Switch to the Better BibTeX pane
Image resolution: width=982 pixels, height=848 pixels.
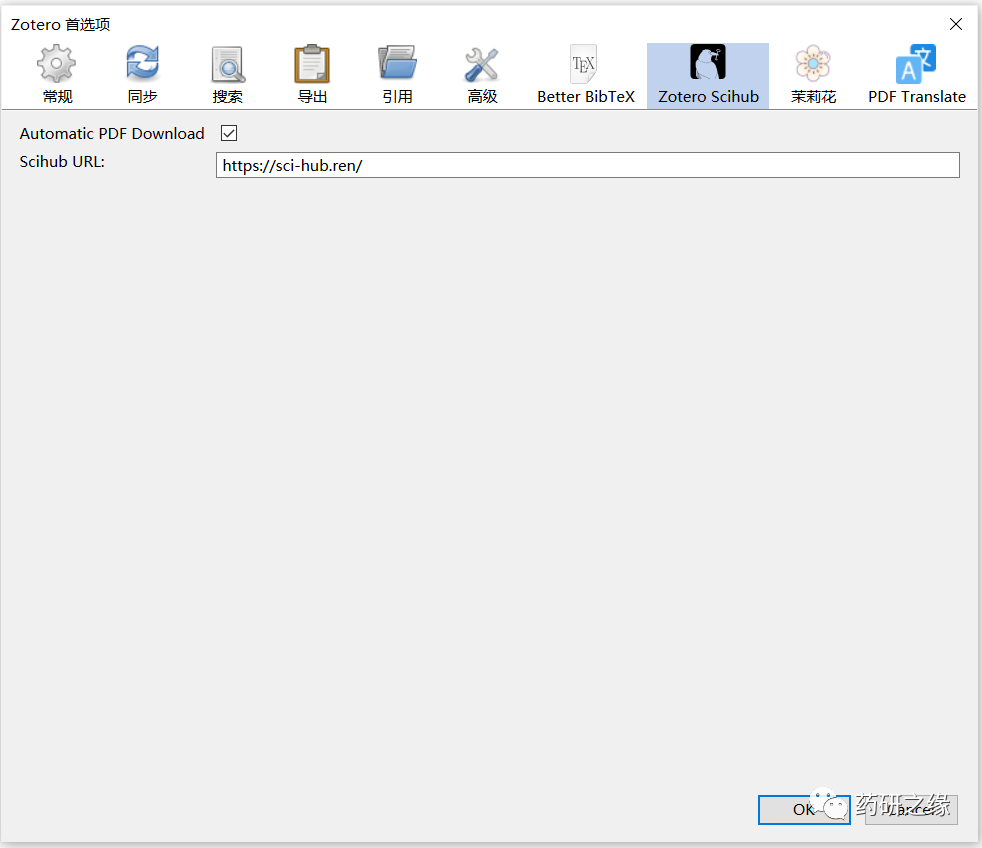click(586, 75)
